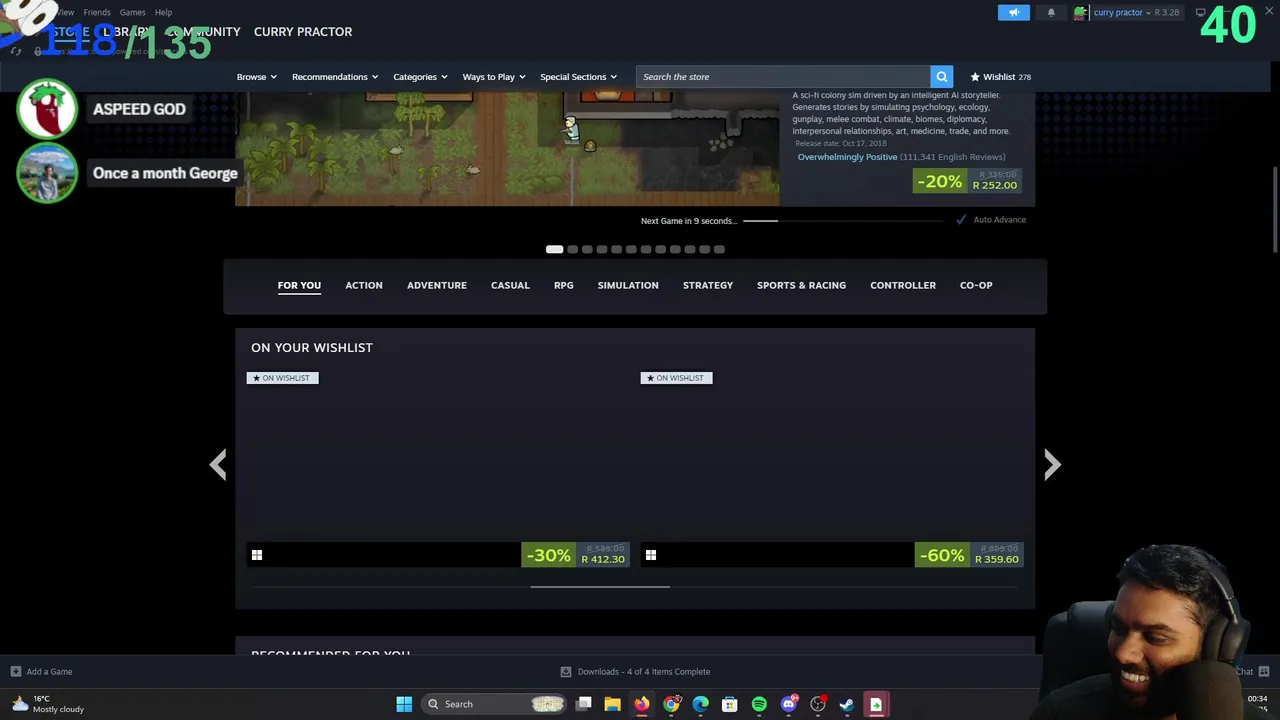Screen dimensions: 1280x720
Task: Enter Big Picture mode via monitor icon
Action: (1201, 12)
